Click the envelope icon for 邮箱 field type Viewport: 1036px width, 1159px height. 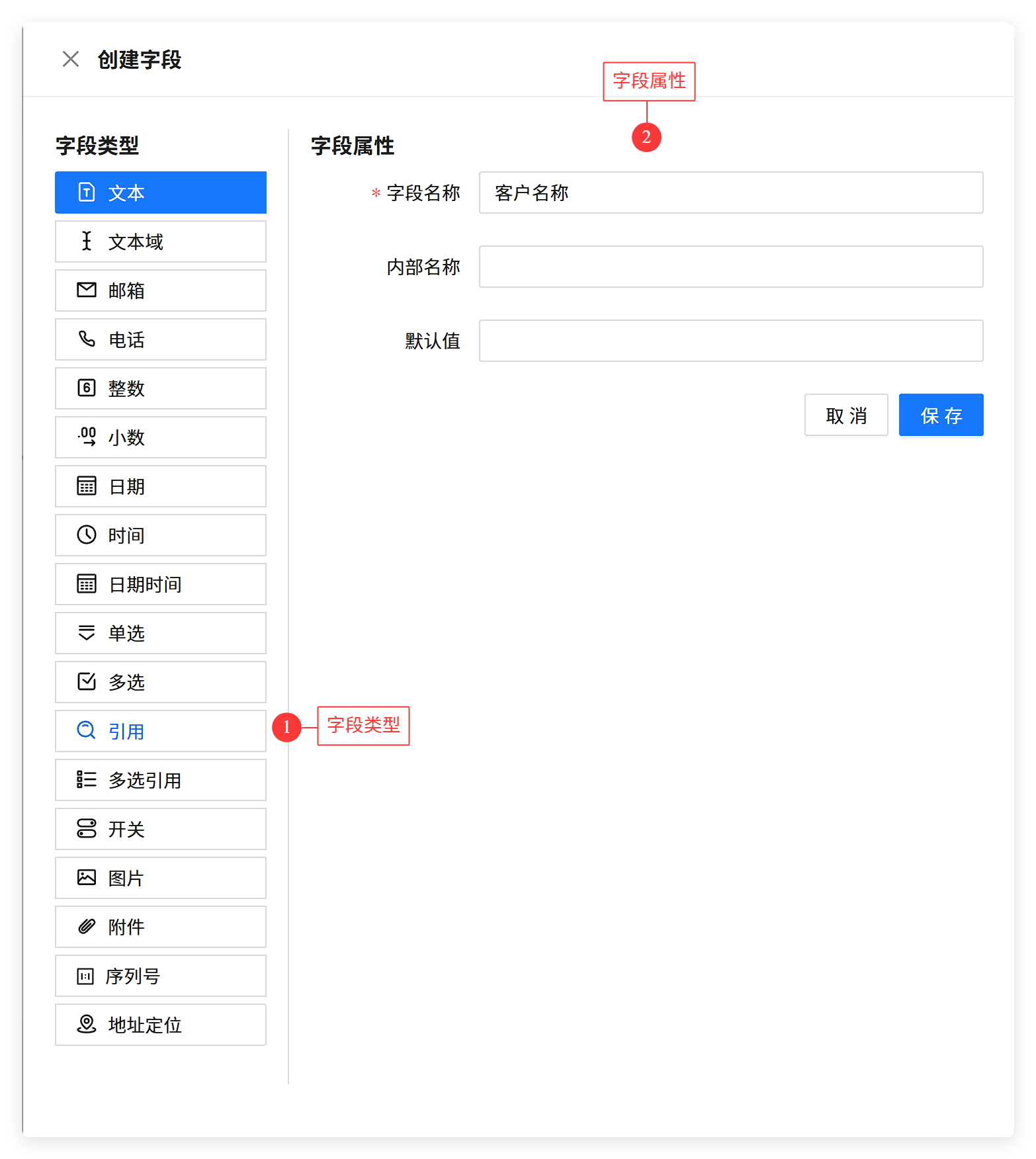pos(87,290)
